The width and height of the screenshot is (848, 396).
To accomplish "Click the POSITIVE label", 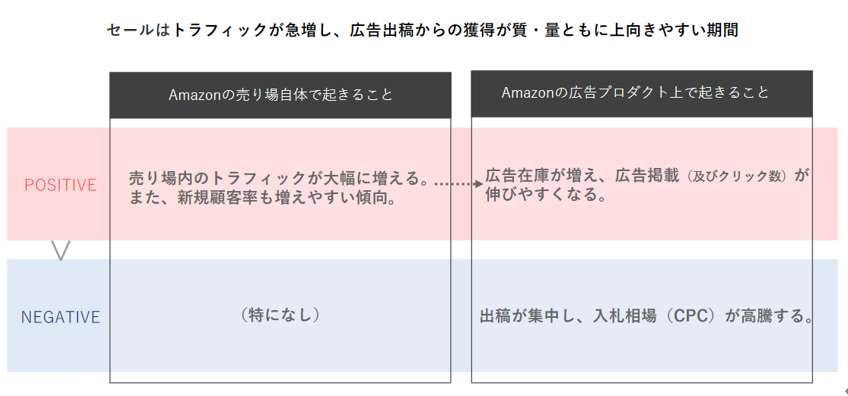I will pos(61,186).
